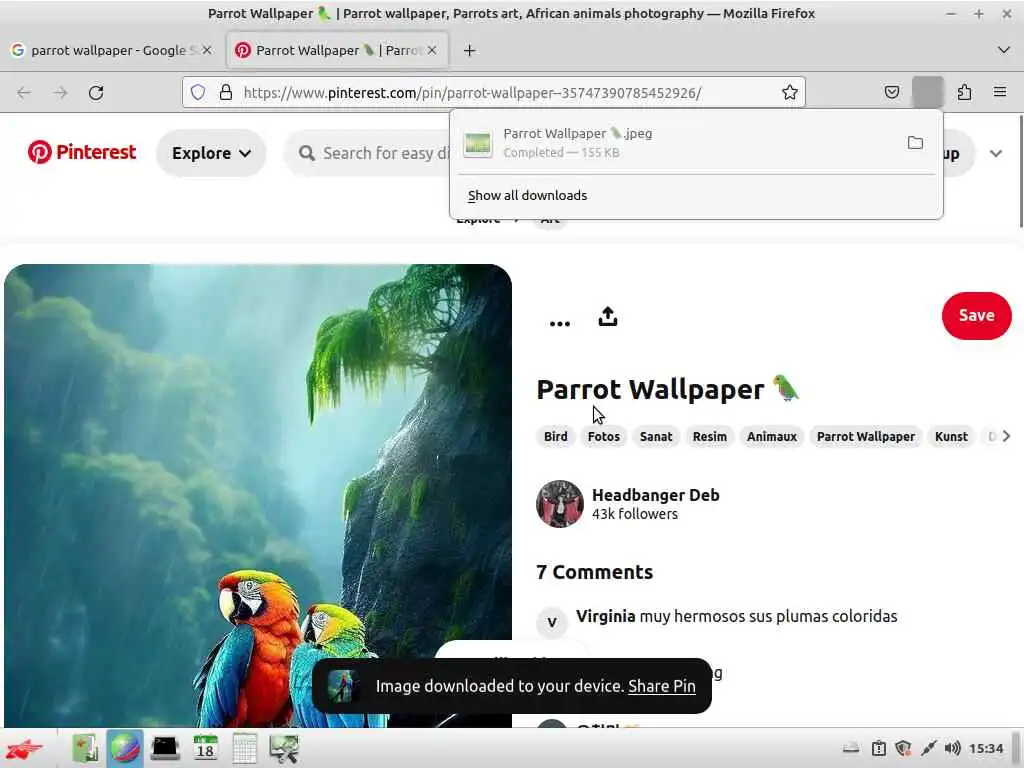Switch to parrot wallpaper Google tab
Screen dimensions: 1024x768
pyautogui.click(x=112, y=50)
